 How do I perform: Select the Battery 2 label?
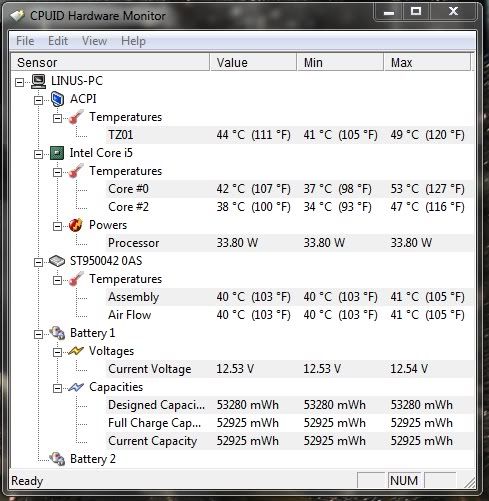[x=93, y=459]
